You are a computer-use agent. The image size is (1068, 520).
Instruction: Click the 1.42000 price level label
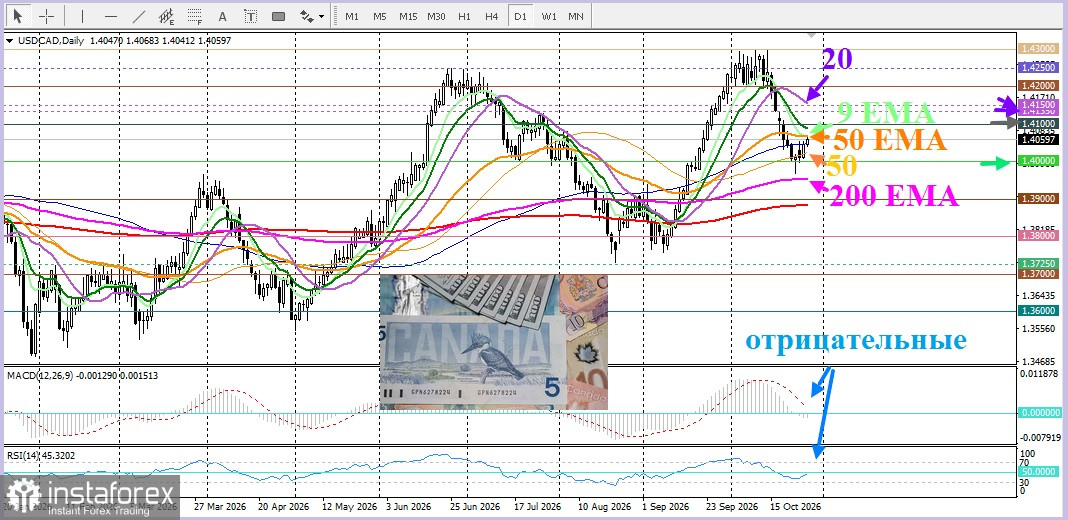[x=1039, y=86]
